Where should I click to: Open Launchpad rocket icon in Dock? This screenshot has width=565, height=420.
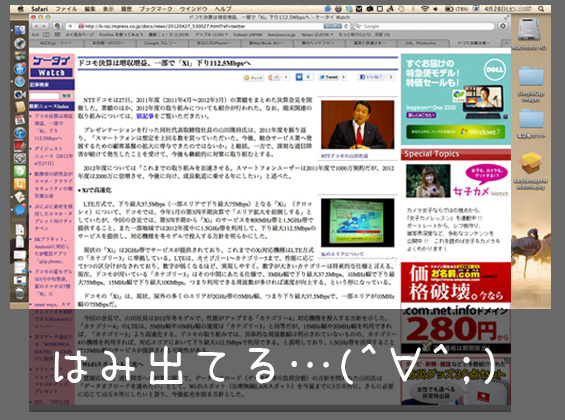[x=19, y=43]
